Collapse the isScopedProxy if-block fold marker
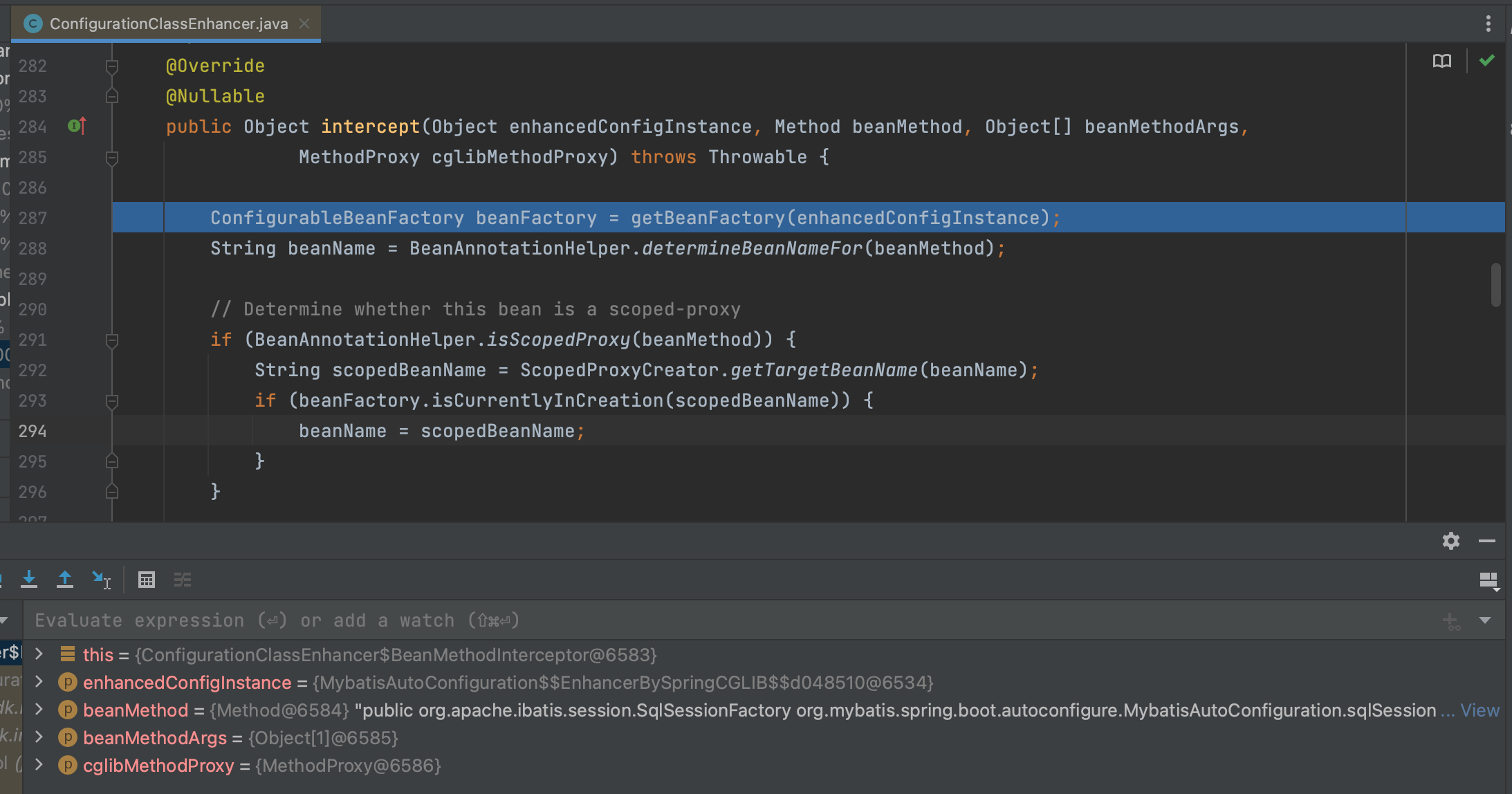1512x794 pixels. coord(111,340)
